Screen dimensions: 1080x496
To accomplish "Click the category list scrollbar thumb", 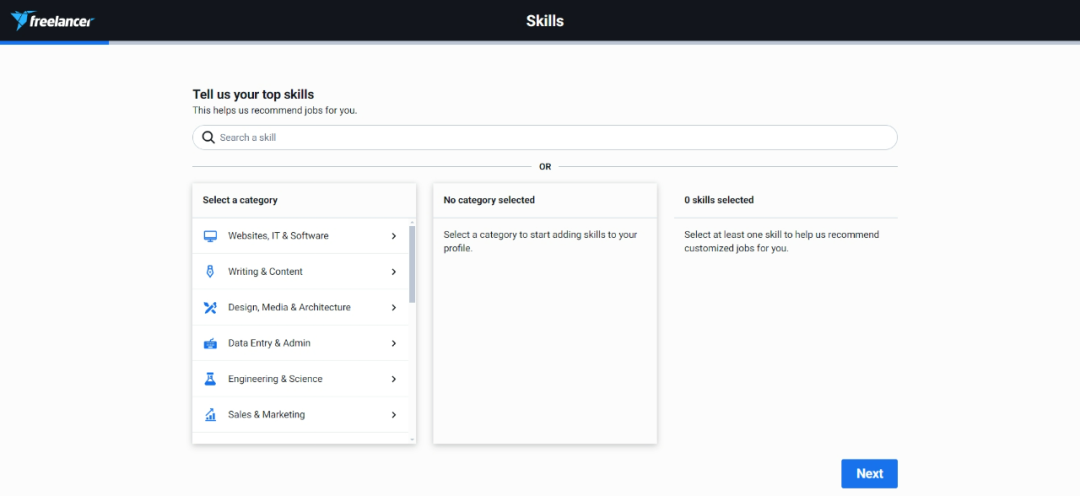I will click(412, 265).
